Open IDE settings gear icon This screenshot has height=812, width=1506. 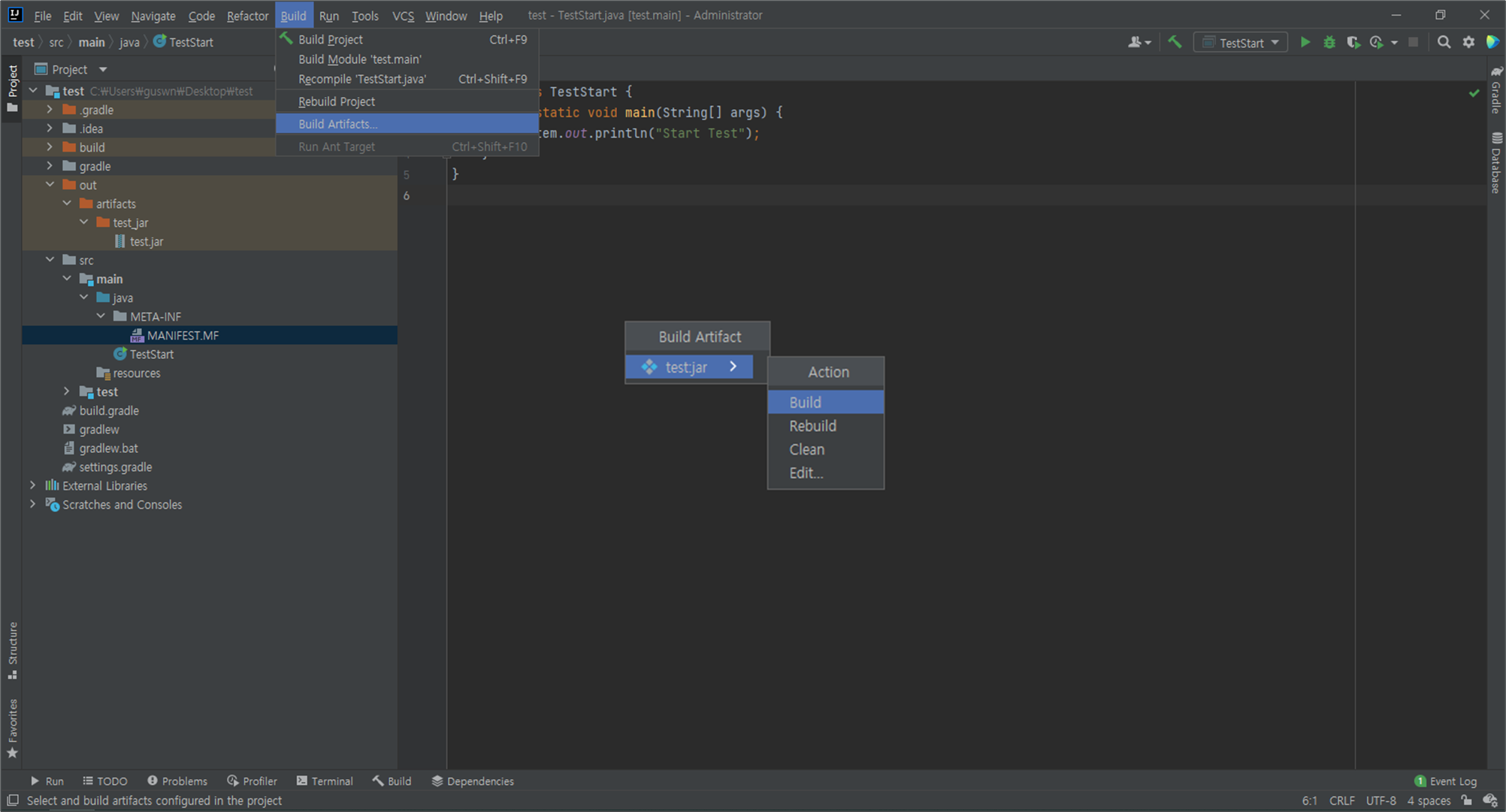coord(1468,43)
